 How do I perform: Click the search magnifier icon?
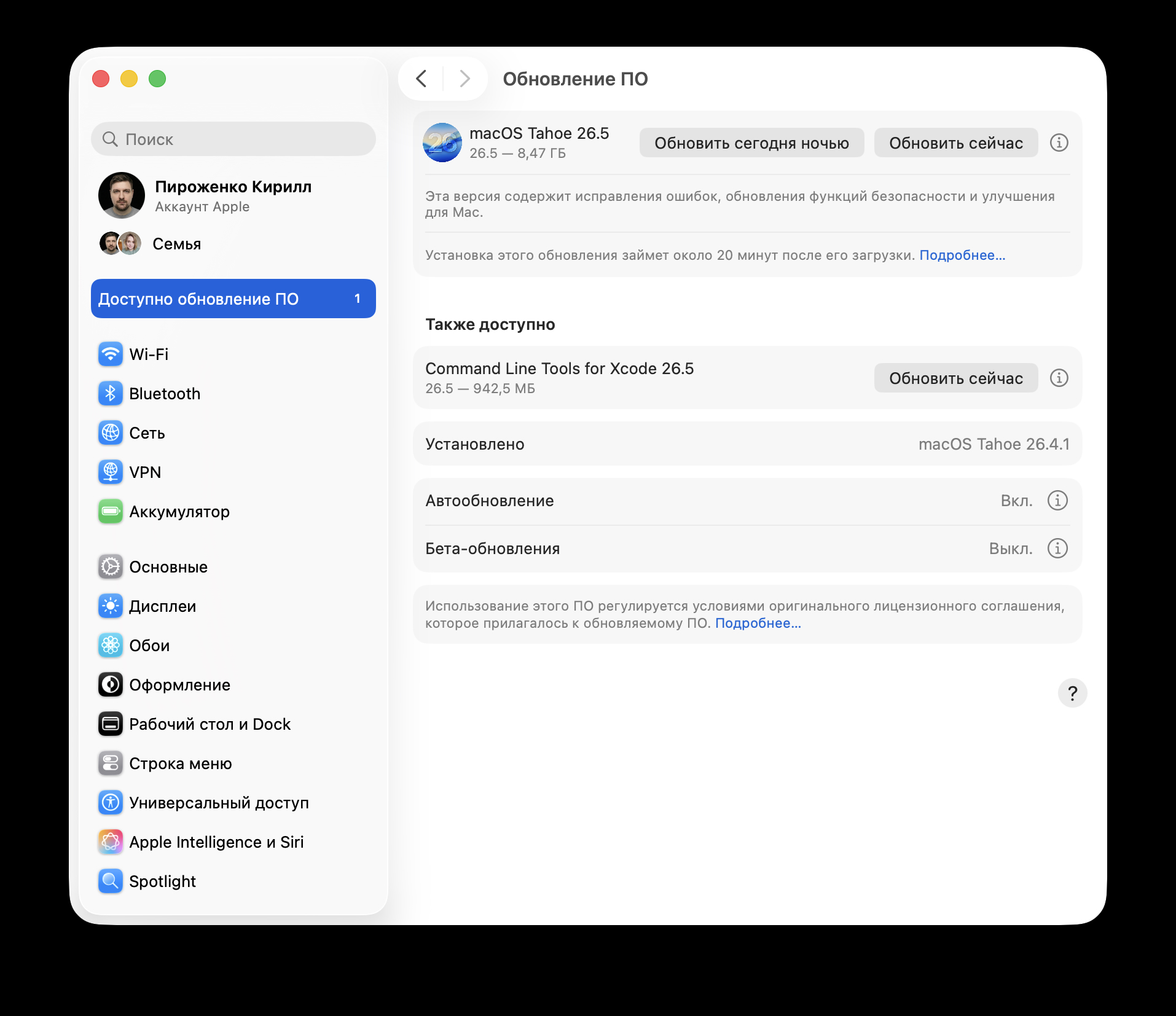point(110,139)
